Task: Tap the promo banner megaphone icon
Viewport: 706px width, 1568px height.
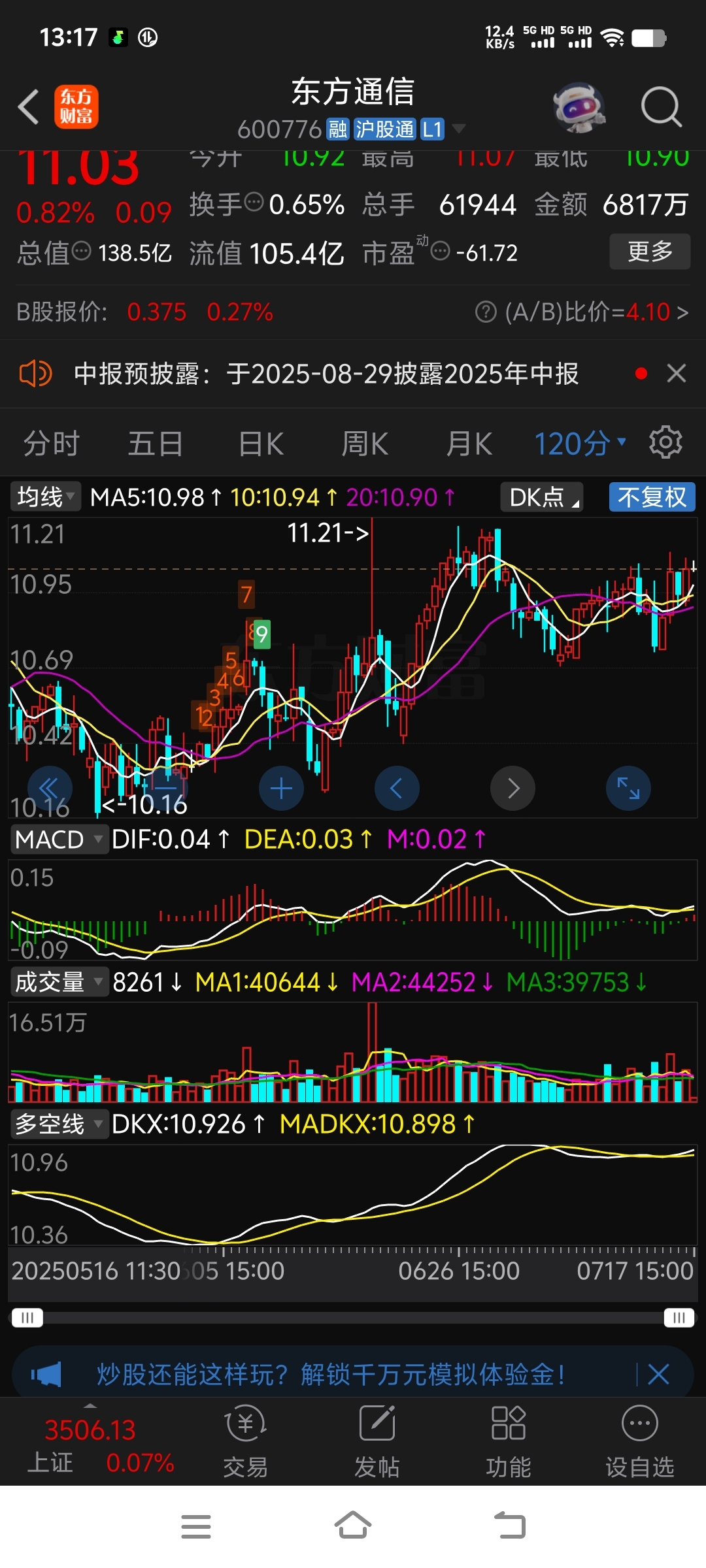Action: tap(46, 1375)
